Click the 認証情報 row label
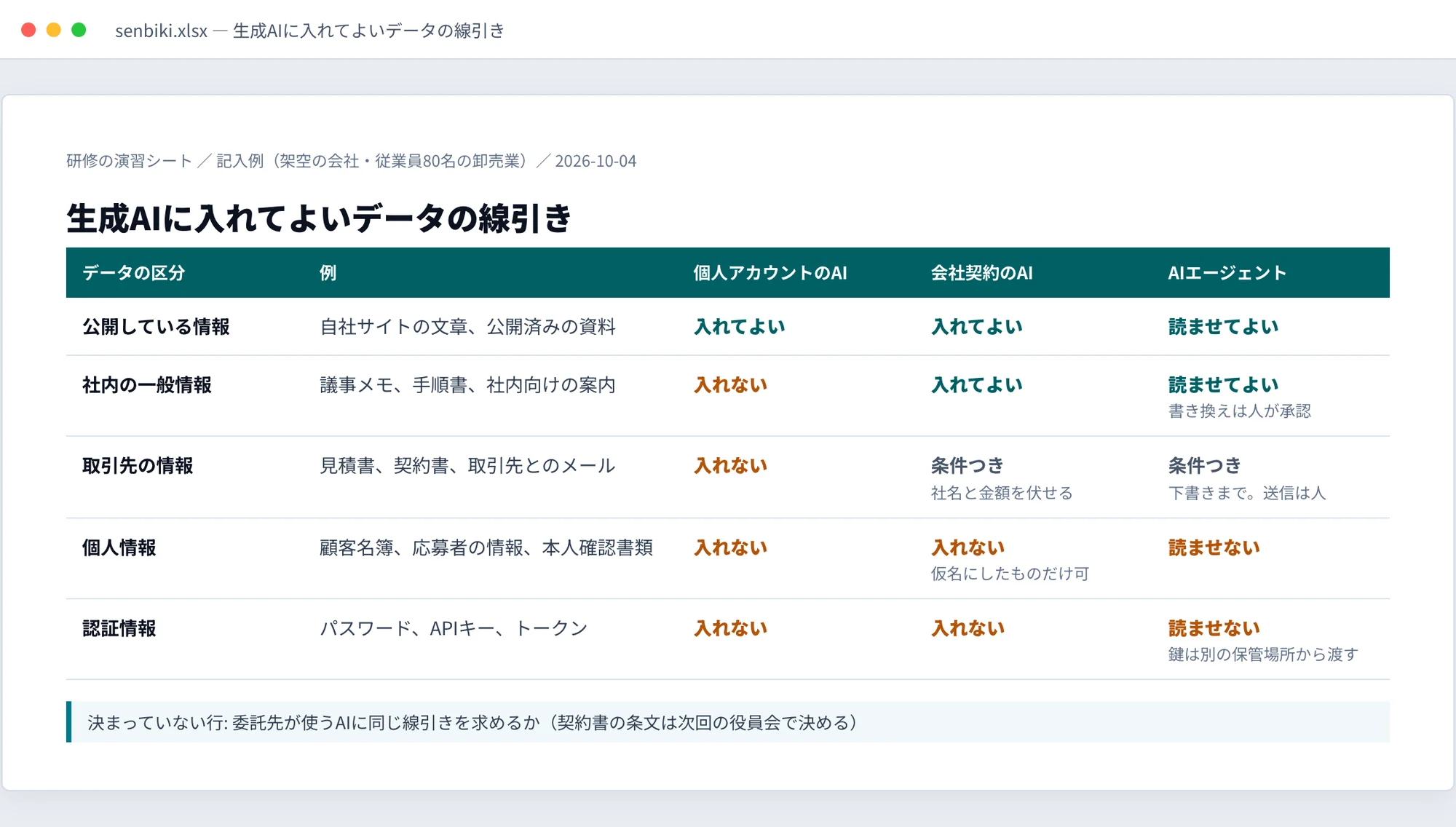1456x827 pixels. (x=119, y=628)
